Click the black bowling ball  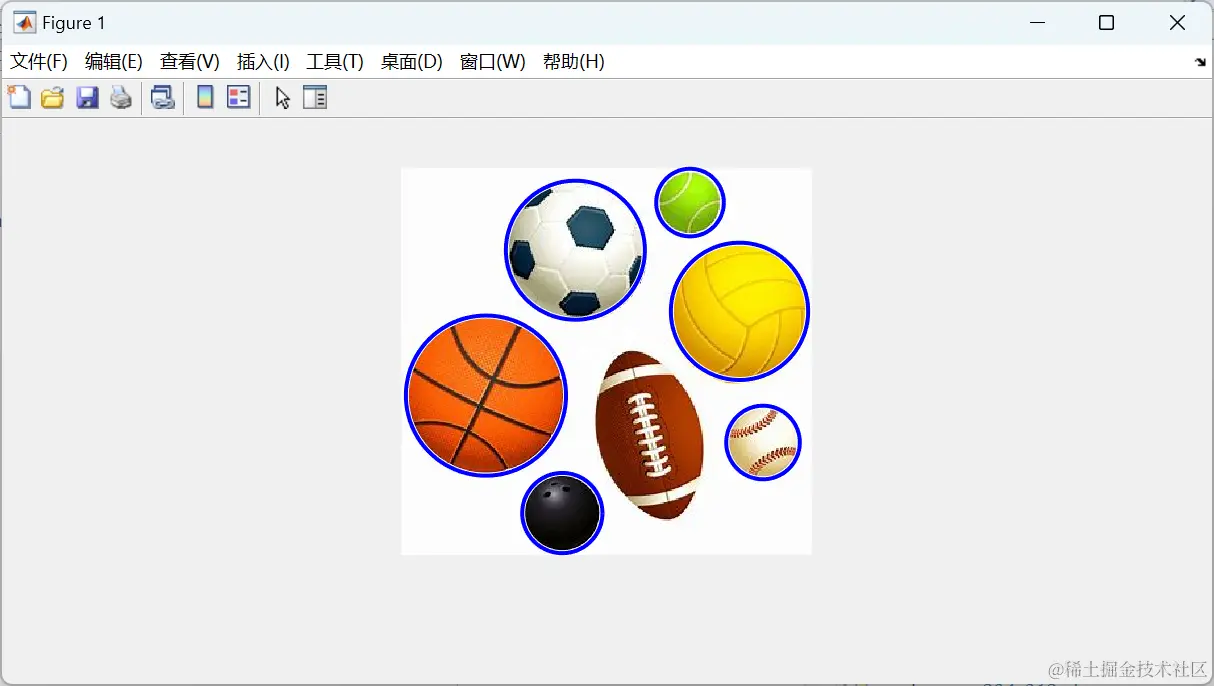click(562, 513)
